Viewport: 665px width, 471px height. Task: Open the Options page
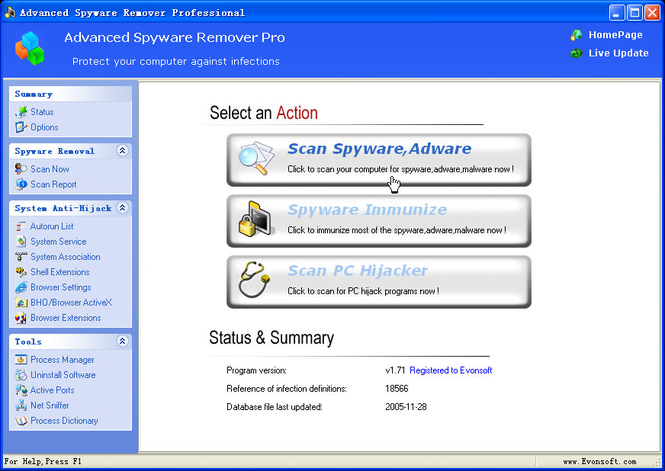(44, 127)
